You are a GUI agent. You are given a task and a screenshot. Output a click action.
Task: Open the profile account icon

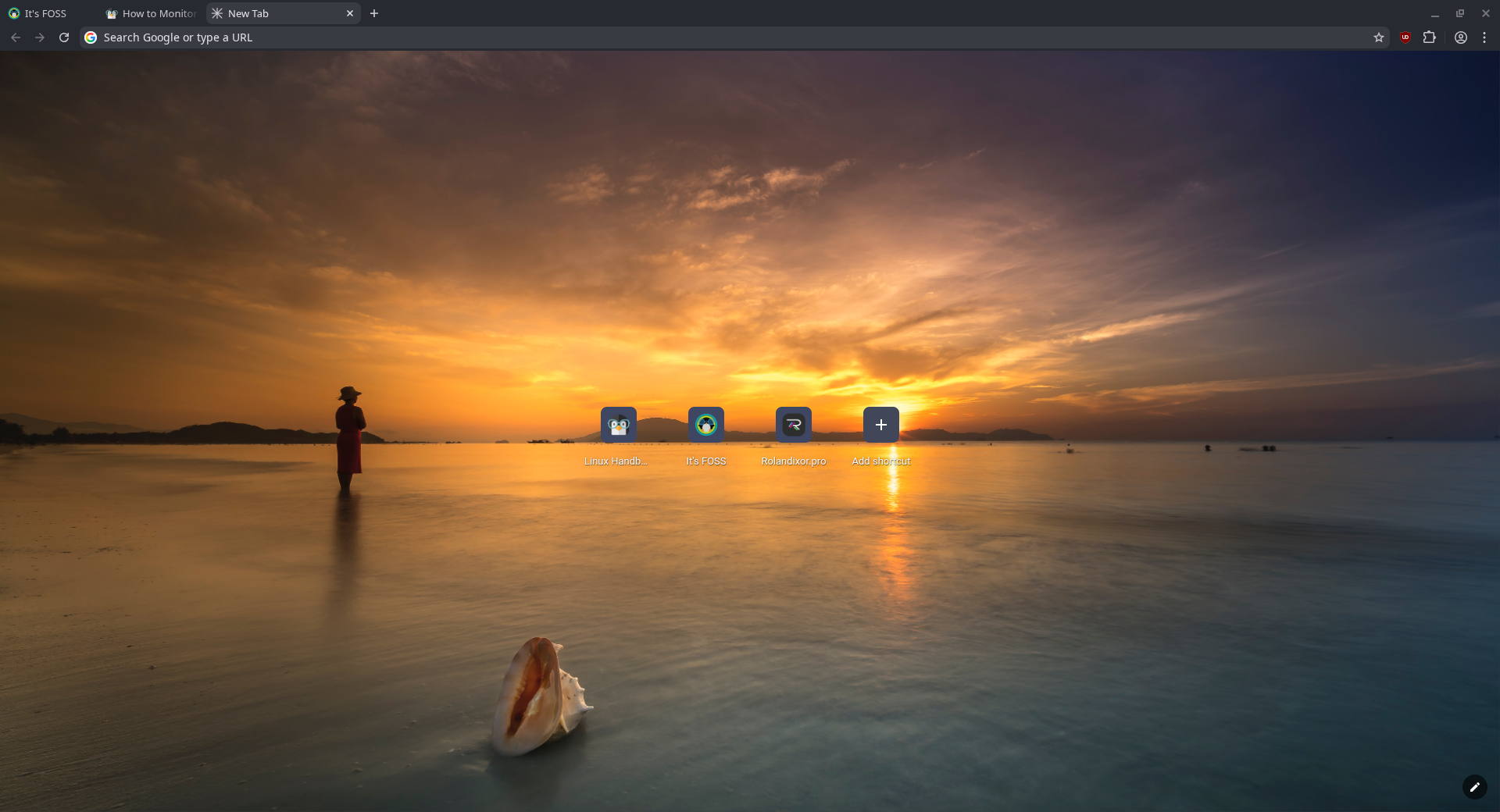pos(1460,37)
